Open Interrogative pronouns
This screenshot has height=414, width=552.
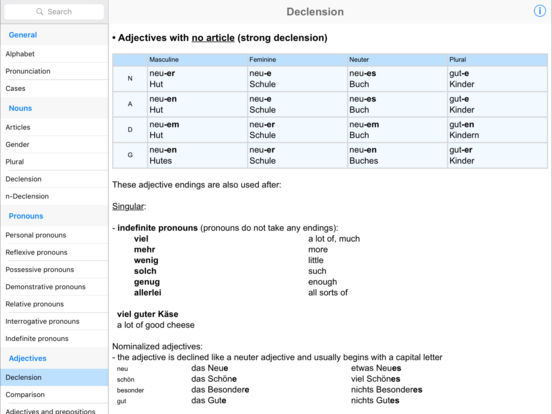coord(54,321)
